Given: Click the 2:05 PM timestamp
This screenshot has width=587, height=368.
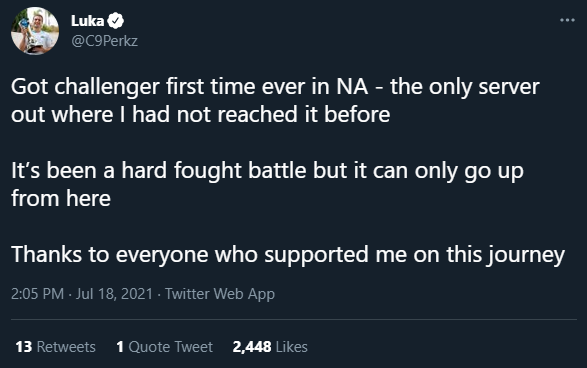Looking at the screenshot, I should [x=37, y=294].
